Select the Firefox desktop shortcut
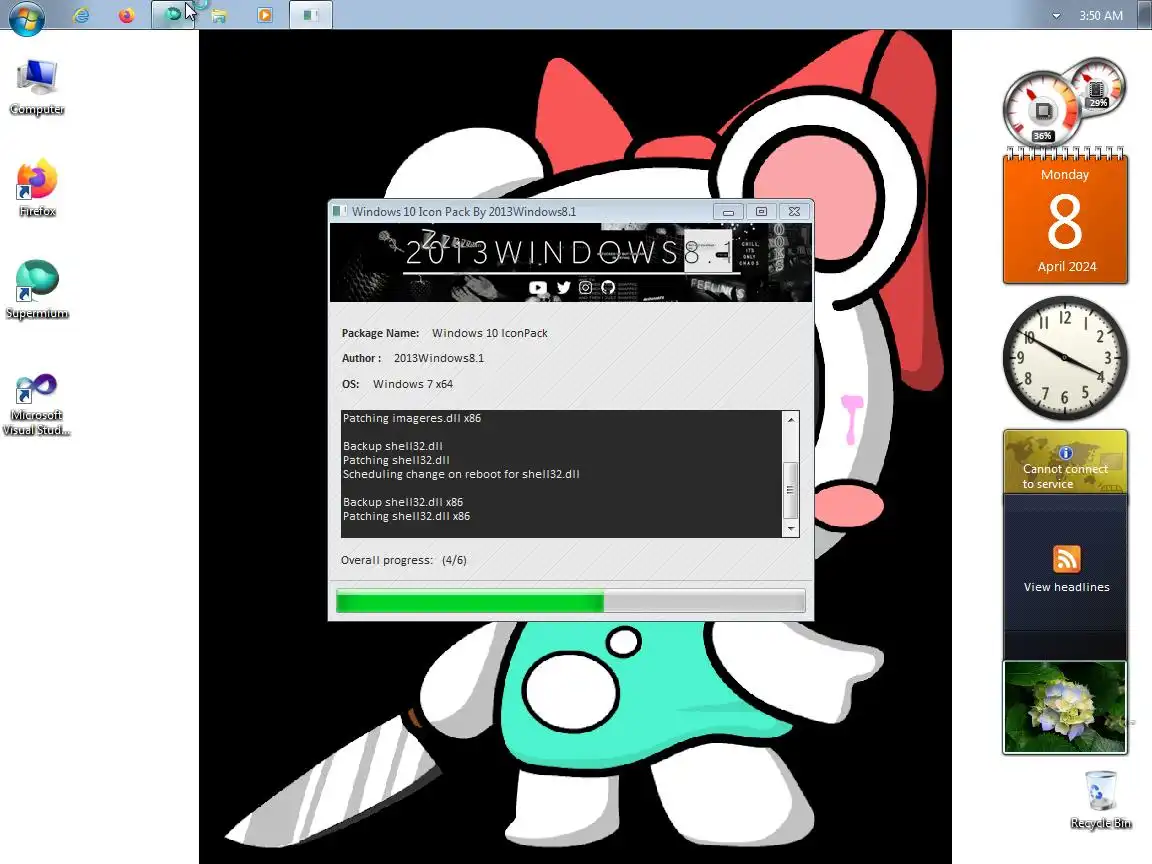This screenshot has width=1152, height=864. tap(37, 188)
